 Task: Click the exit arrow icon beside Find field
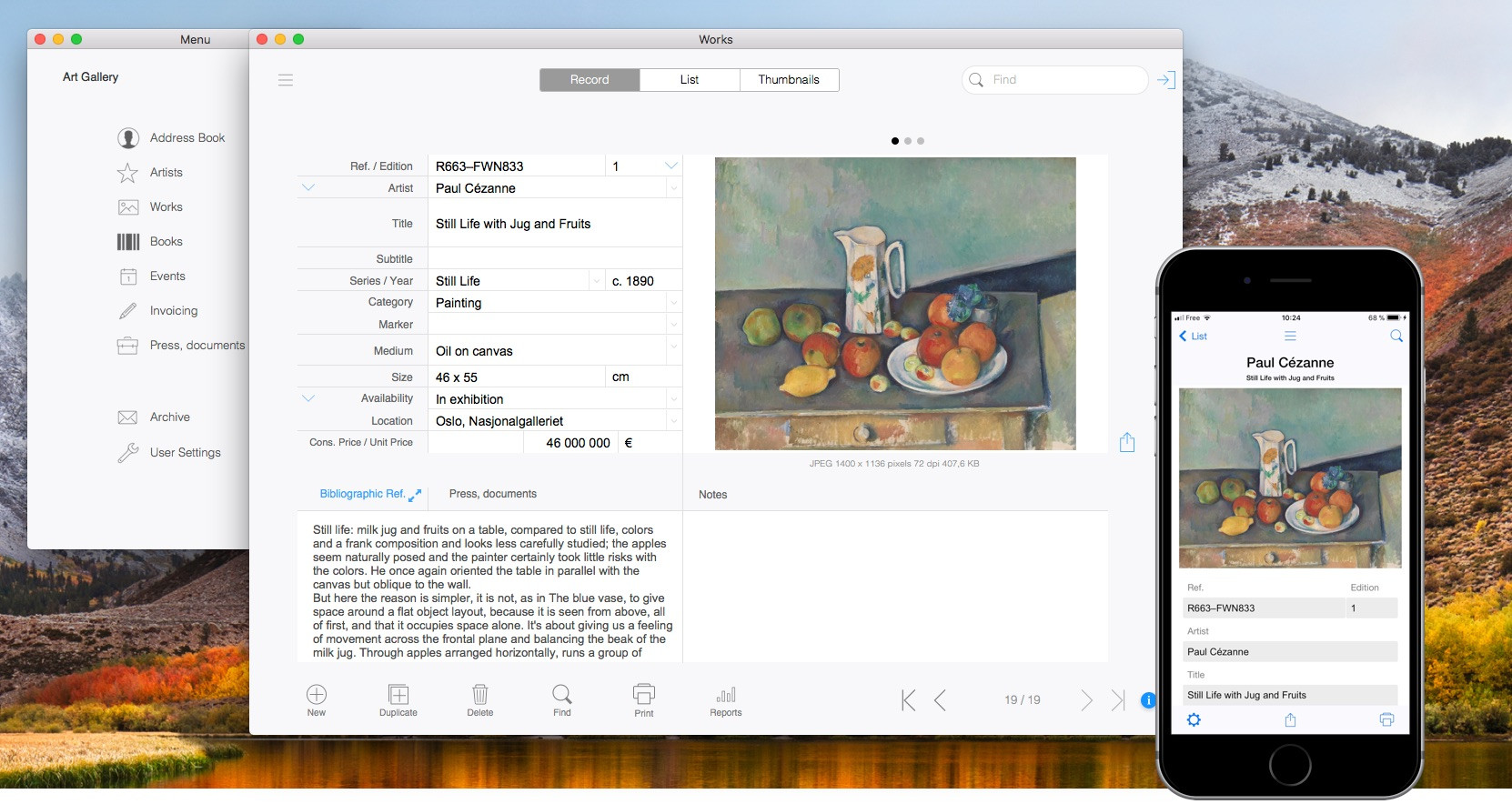[x=1166, y=80]
